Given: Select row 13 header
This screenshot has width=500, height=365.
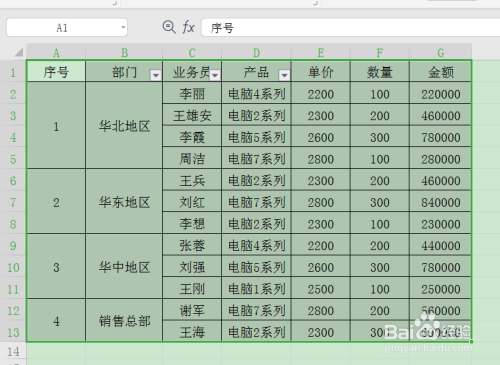Looking at the screenshot, I should tap(13, 332).
